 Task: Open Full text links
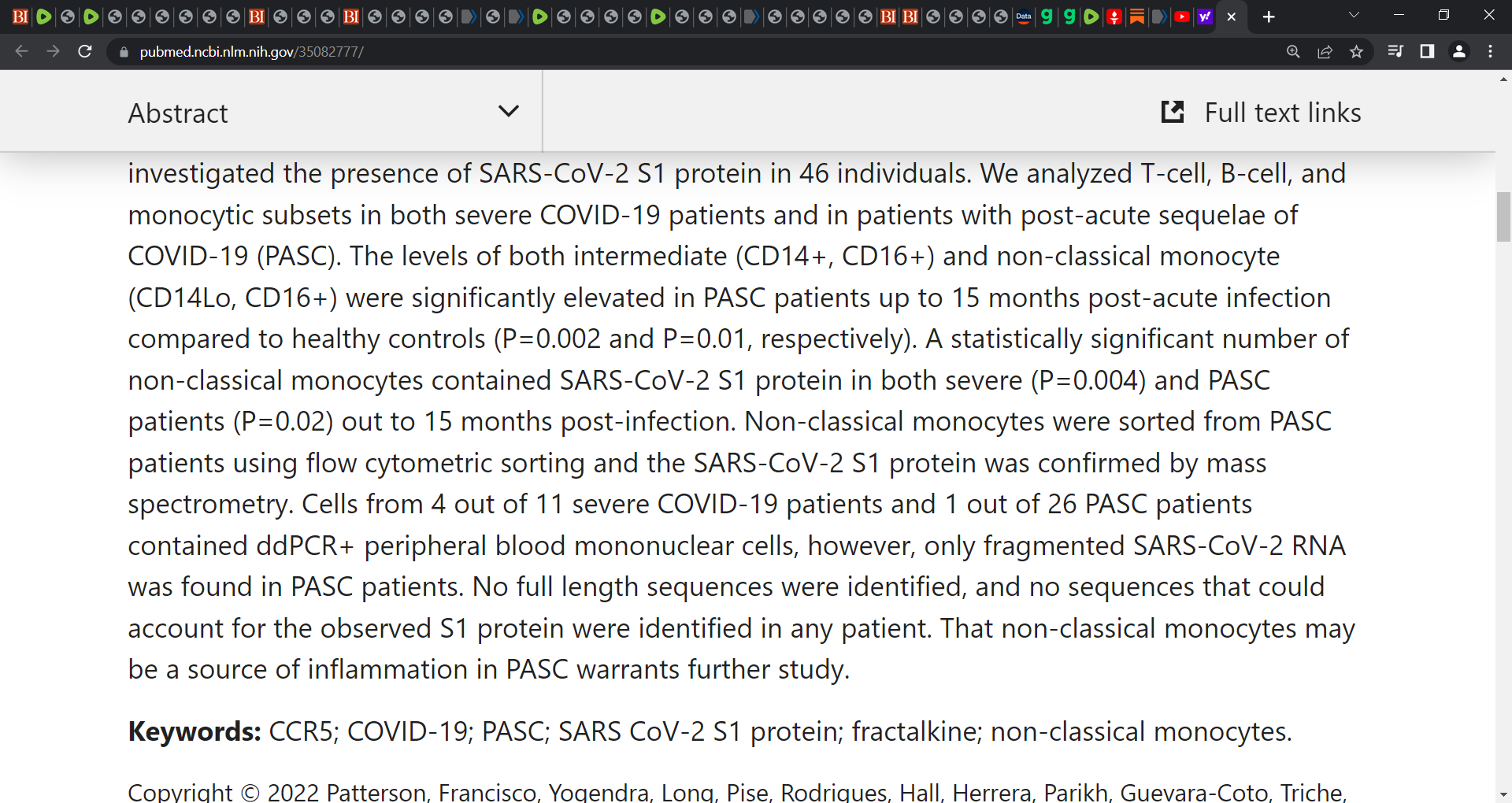pos(1262,113)
